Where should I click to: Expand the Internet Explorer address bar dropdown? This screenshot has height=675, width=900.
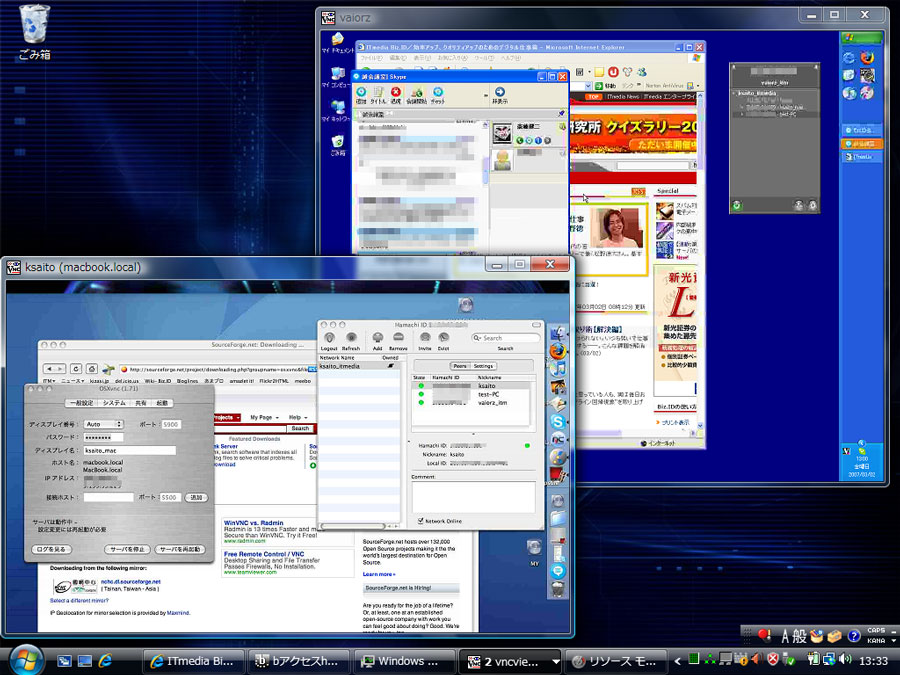(x=588, y=85)
